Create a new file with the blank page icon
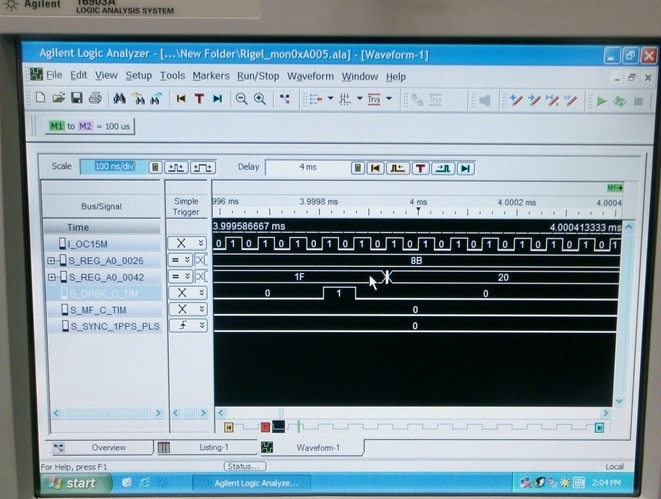Screen dimensions: 661x499 [x=40, y=98]
